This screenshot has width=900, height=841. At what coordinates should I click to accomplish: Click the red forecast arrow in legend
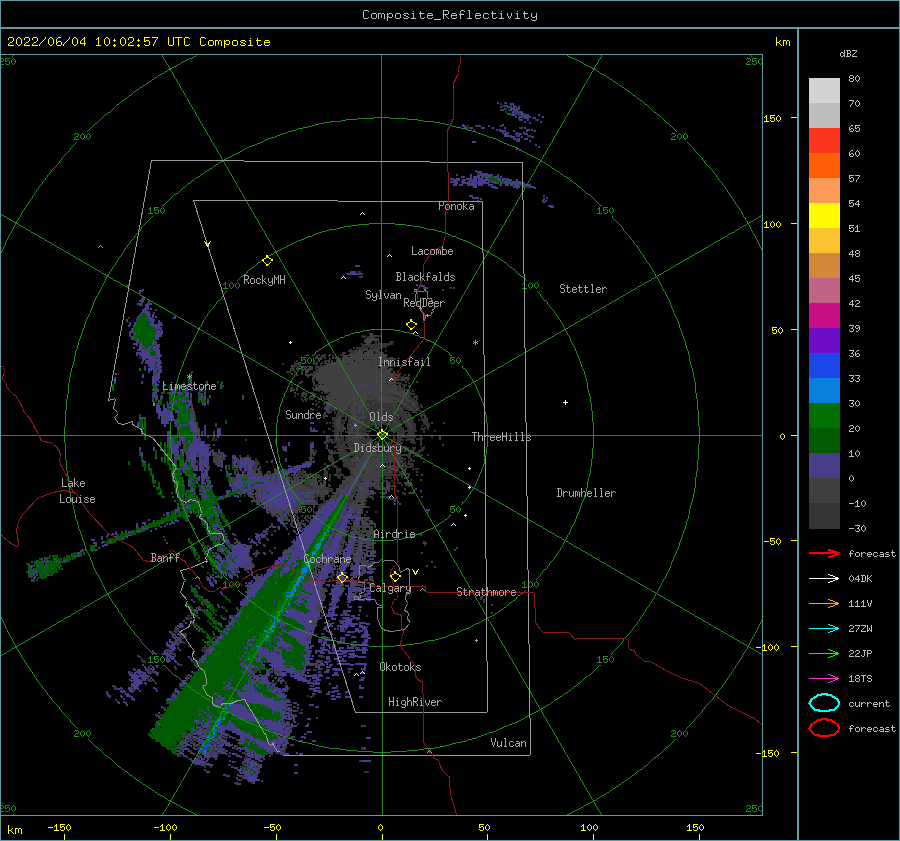(x=824, y=553)
